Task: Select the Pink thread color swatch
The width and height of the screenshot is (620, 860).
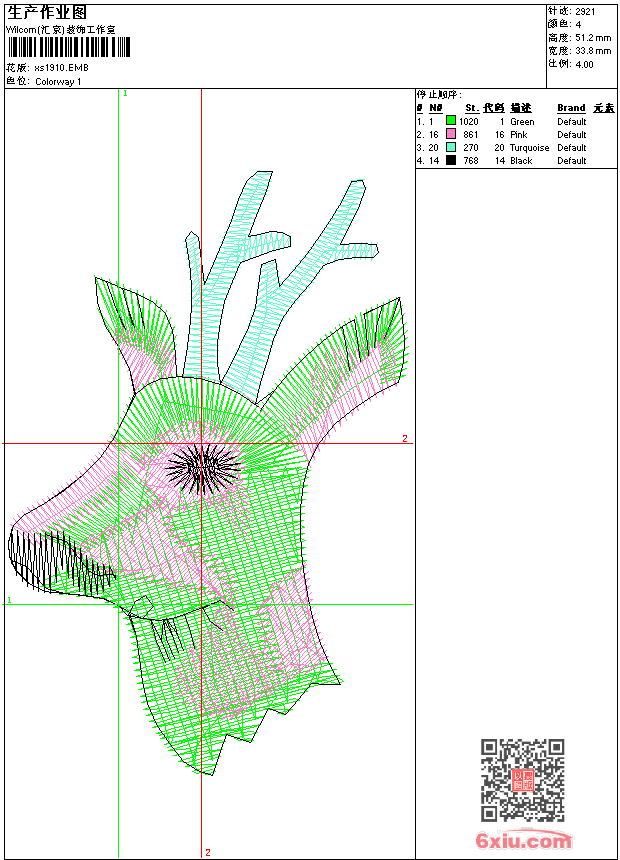Action: pos(451,134)
